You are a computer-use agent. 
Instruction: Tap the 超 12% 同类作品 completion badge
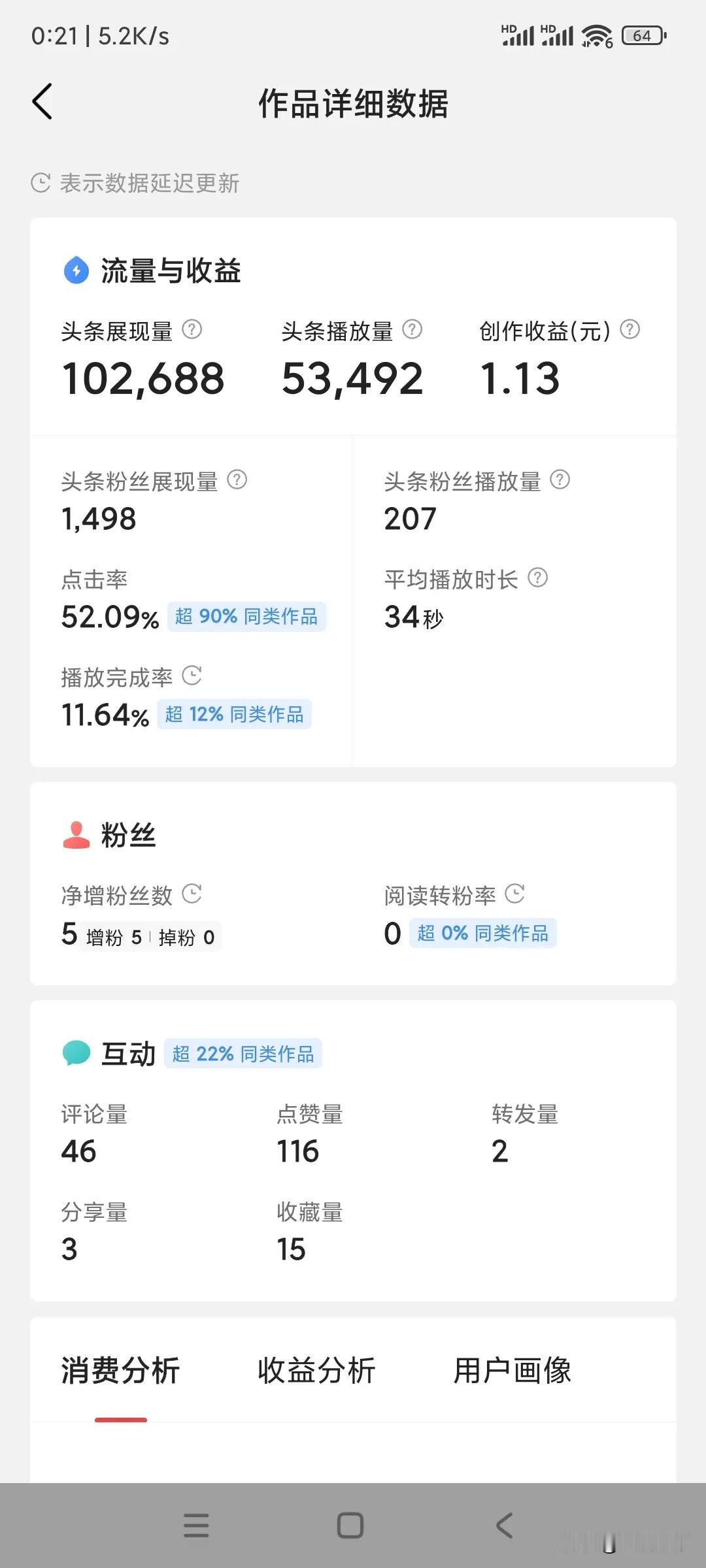pyautogui.click(x=234, y=715)
